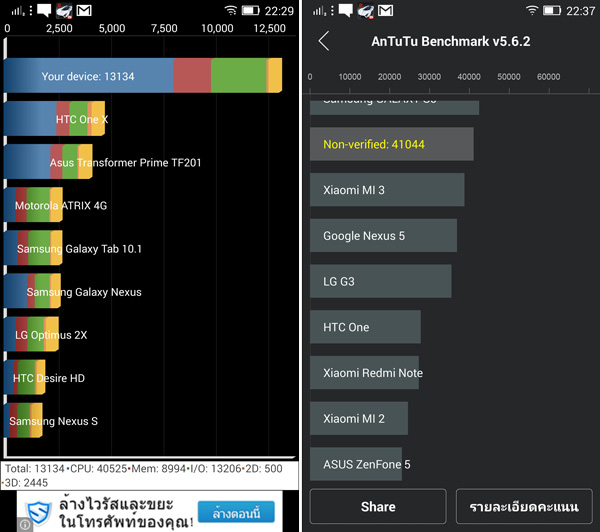
Task: Tap the HTC One X bar
Action: coord(54,119)
